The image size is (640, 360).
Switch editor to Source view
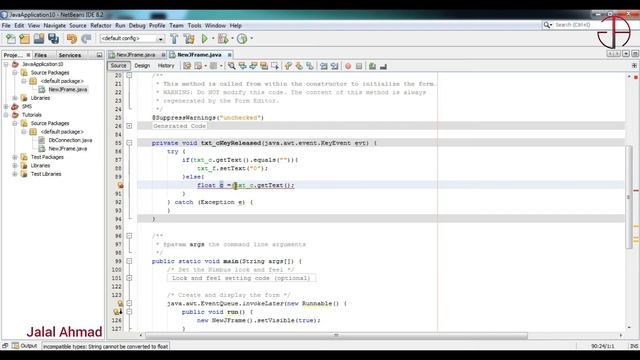click(x=118, y=66)
